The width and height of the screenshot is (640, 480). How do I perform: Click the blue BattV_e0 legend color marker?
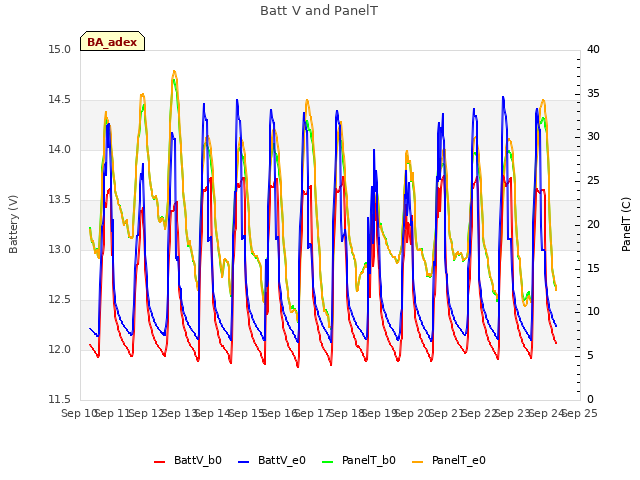point(243,462)
